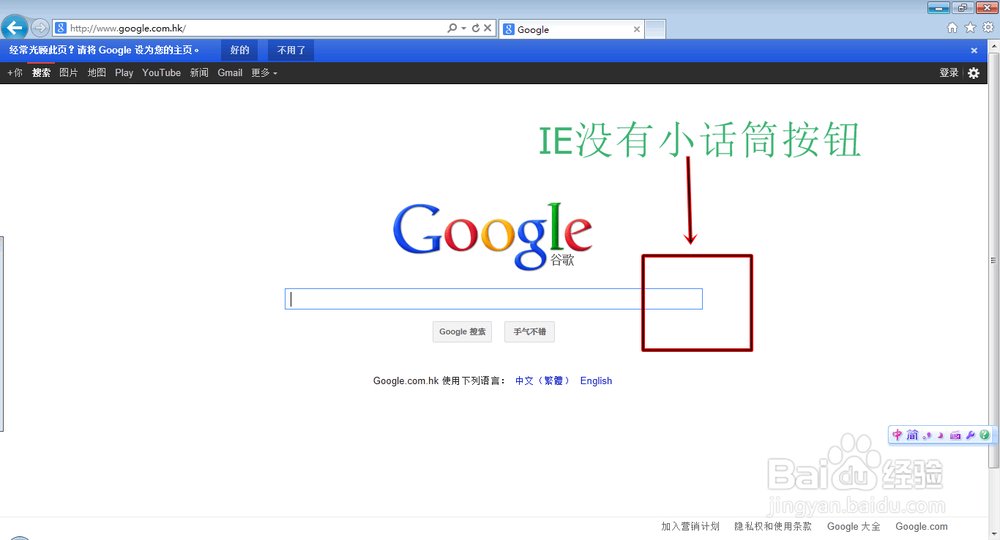Toggle IME punctuation mode icon

pos(927,435)
